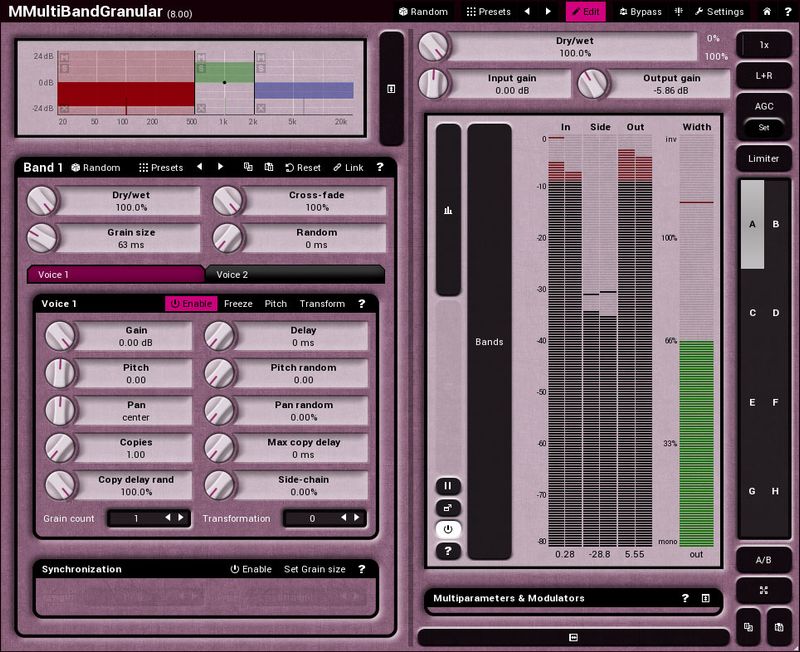Solo the green middle band with S icon

(201, 68)
